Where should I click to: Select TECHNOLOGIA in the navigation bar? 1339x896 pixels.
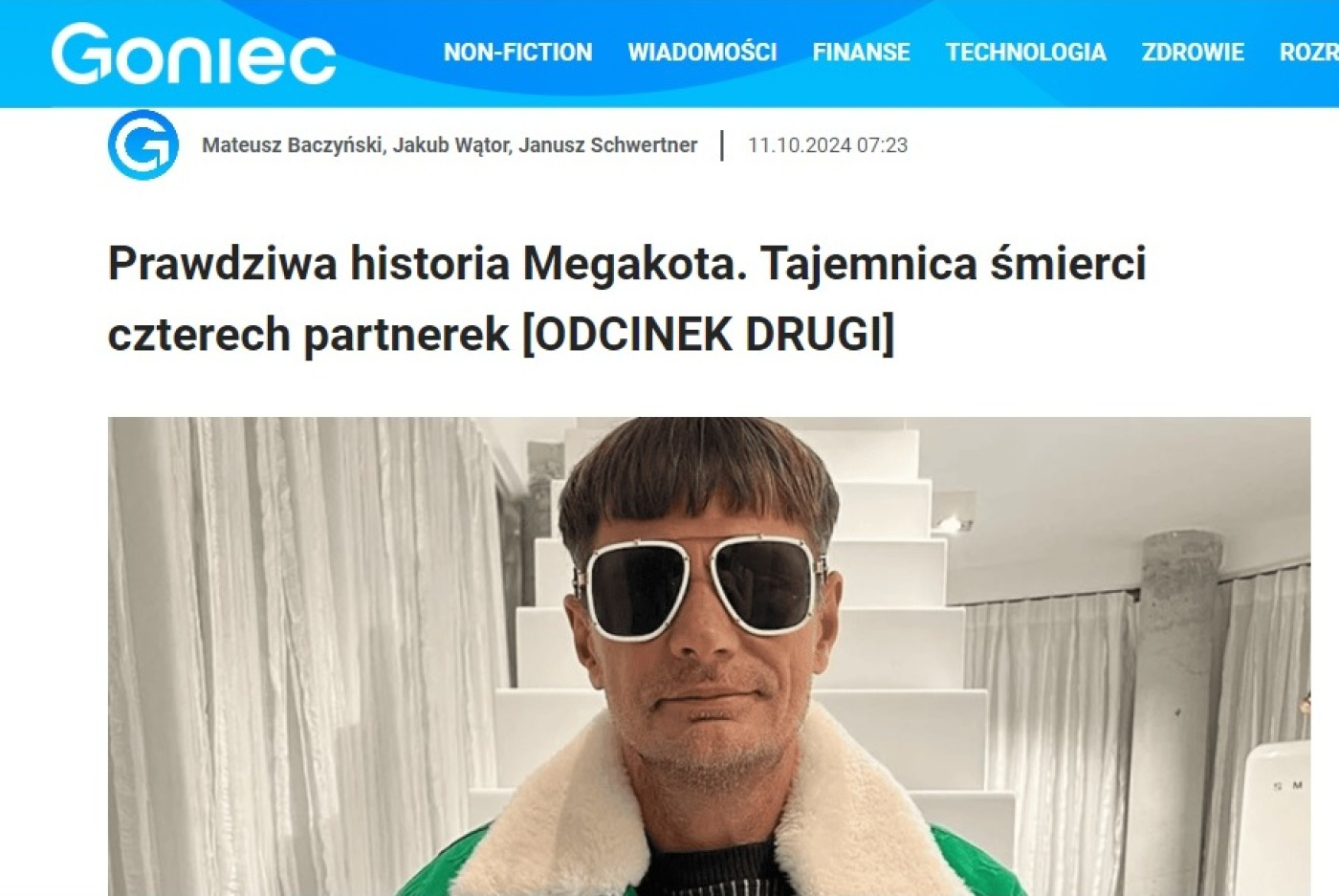coord(1025,52)
